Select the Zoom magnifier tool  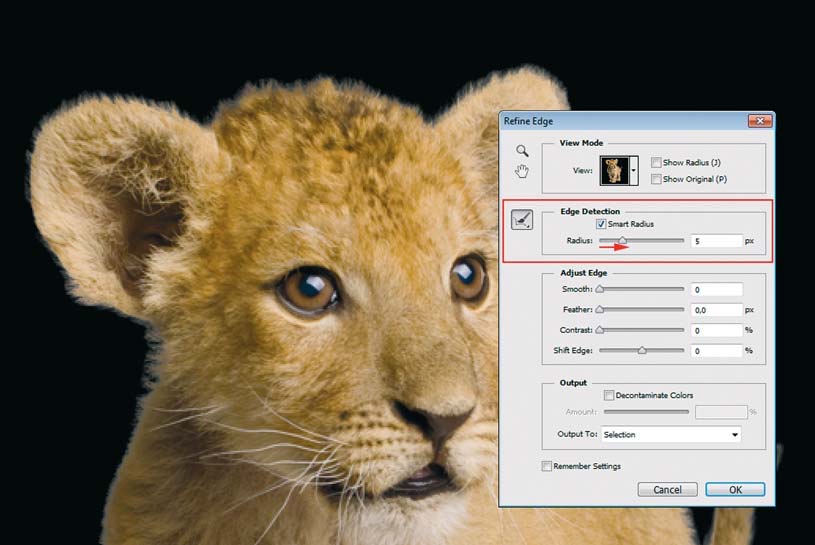tap(521, 150)
